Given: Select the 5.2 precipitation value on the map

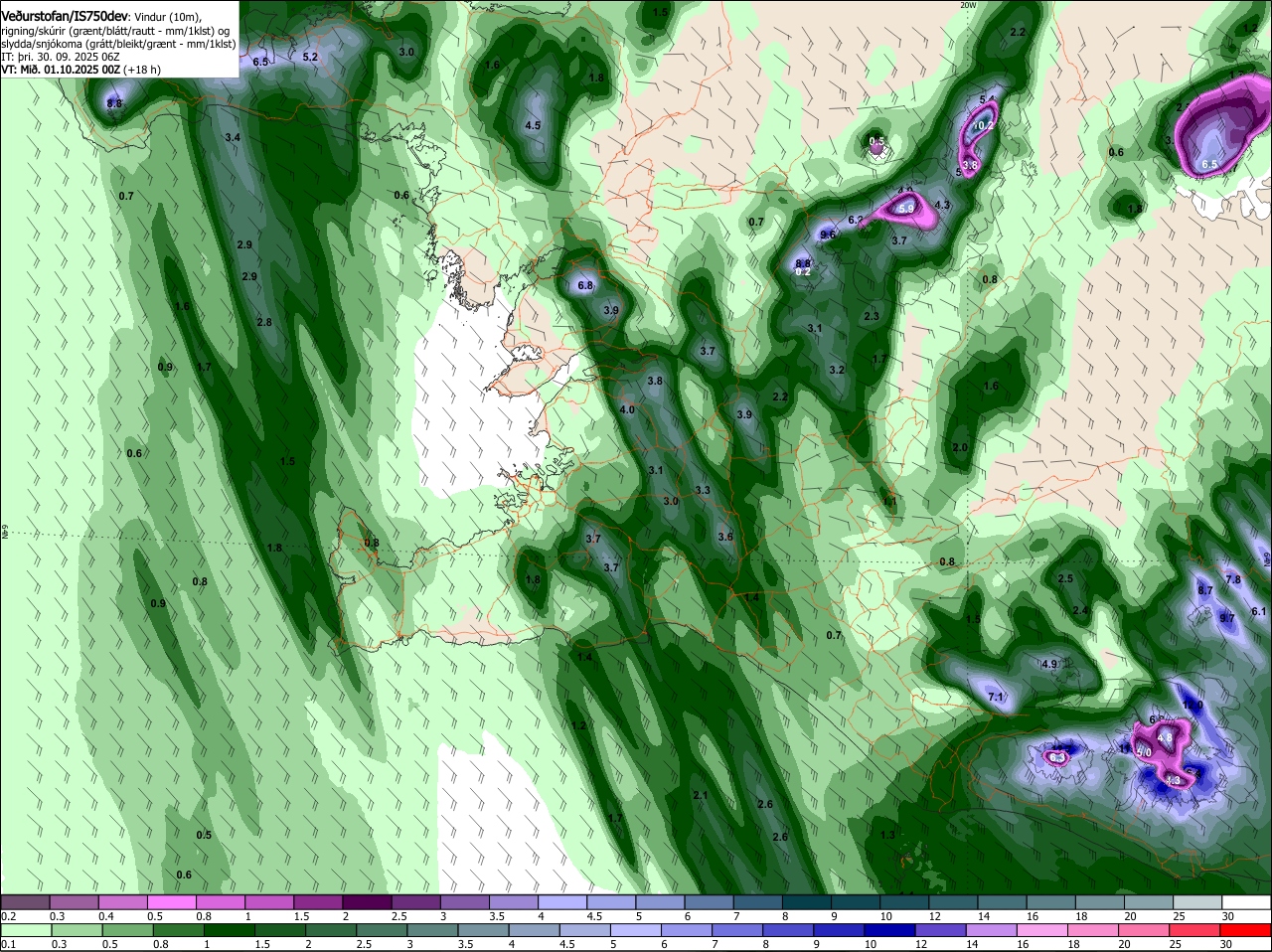Looking at the screenshot, I should click(310, 57).
